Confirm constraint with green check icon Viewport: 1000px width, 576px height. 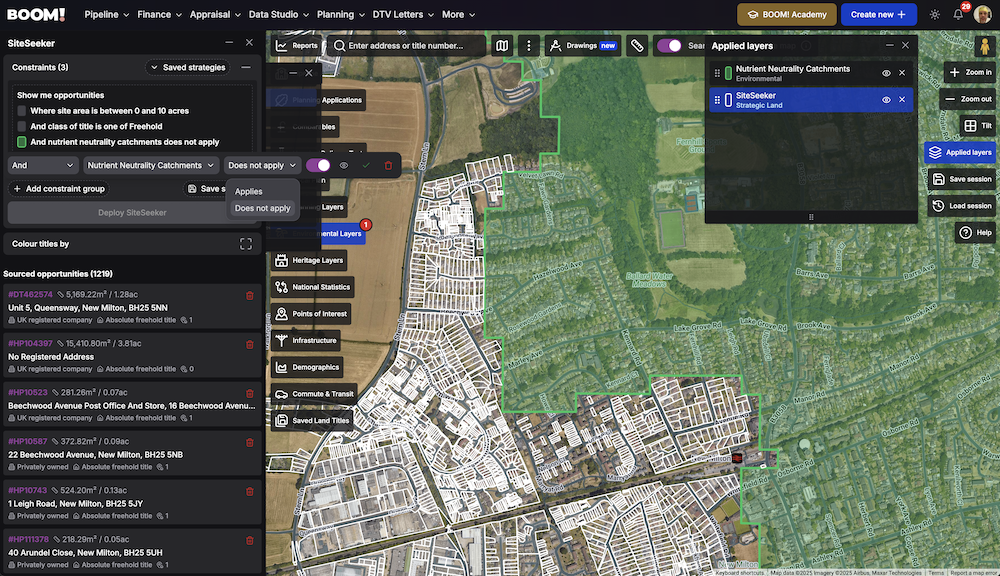coord(365,165)
